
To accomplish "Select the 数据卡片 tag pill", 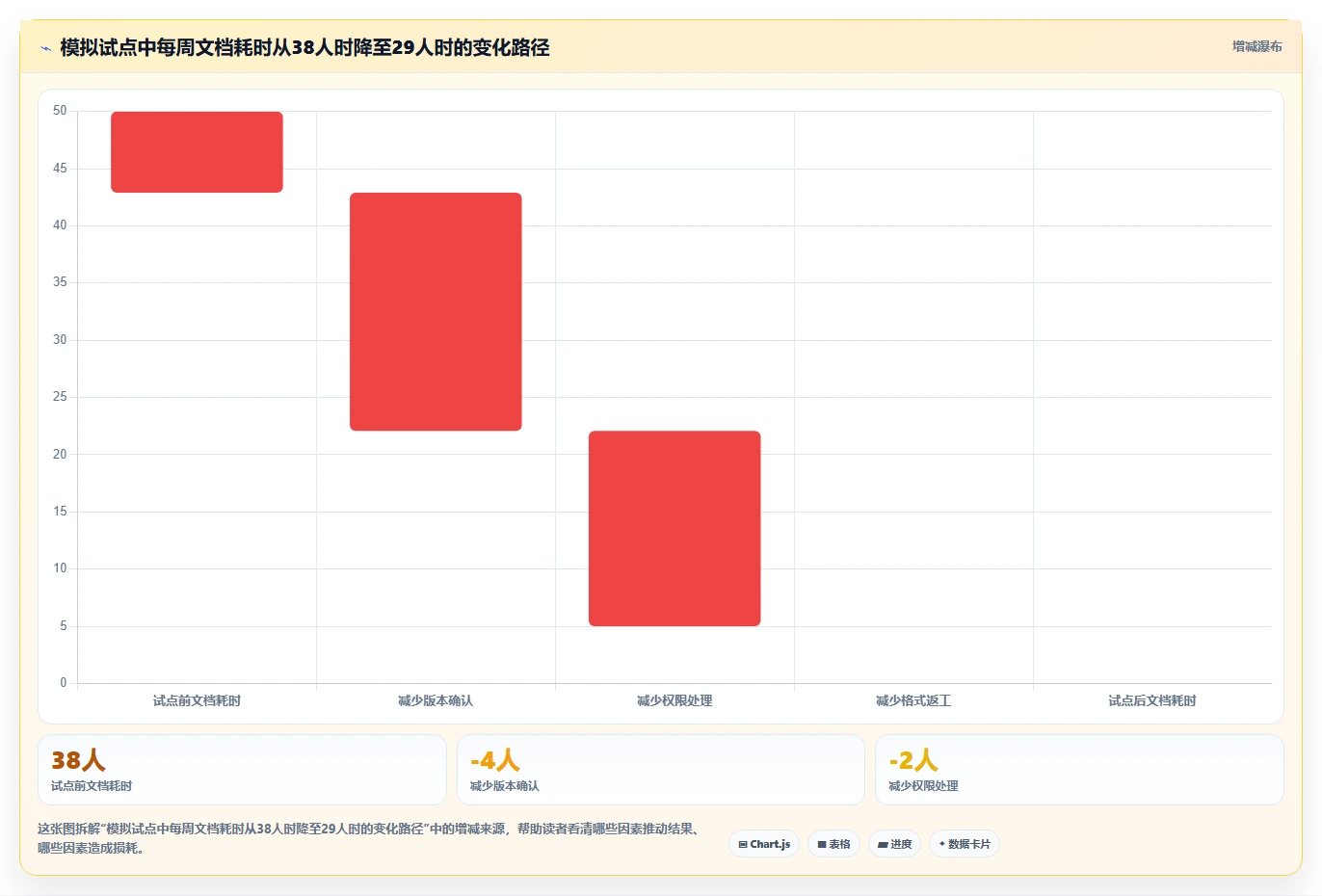I will tap(965, 844).
